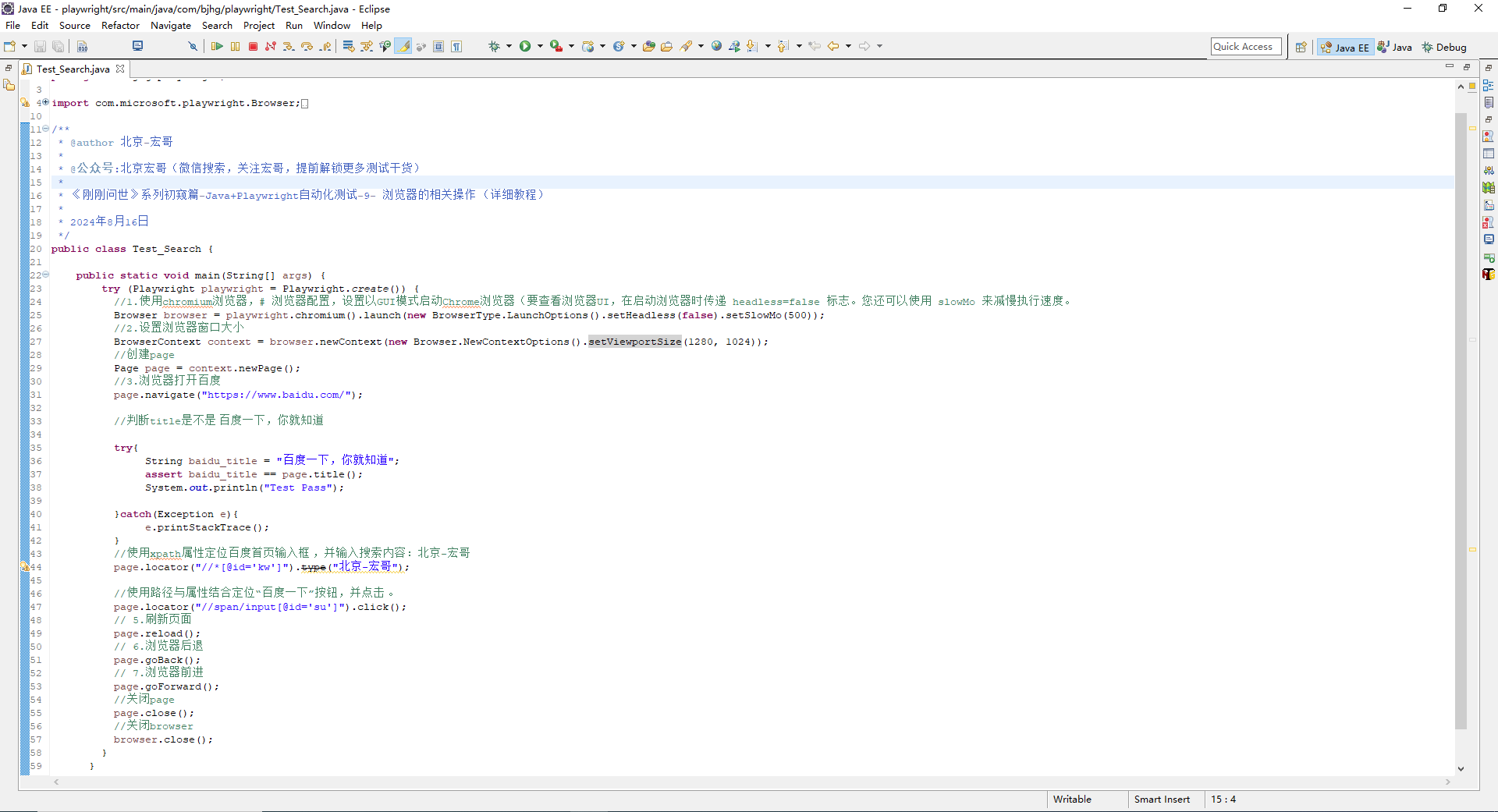Open the Run launch dropdown arrow
Image resolution: width=1498 pixels, height=812 pixels.
point(540,47)
